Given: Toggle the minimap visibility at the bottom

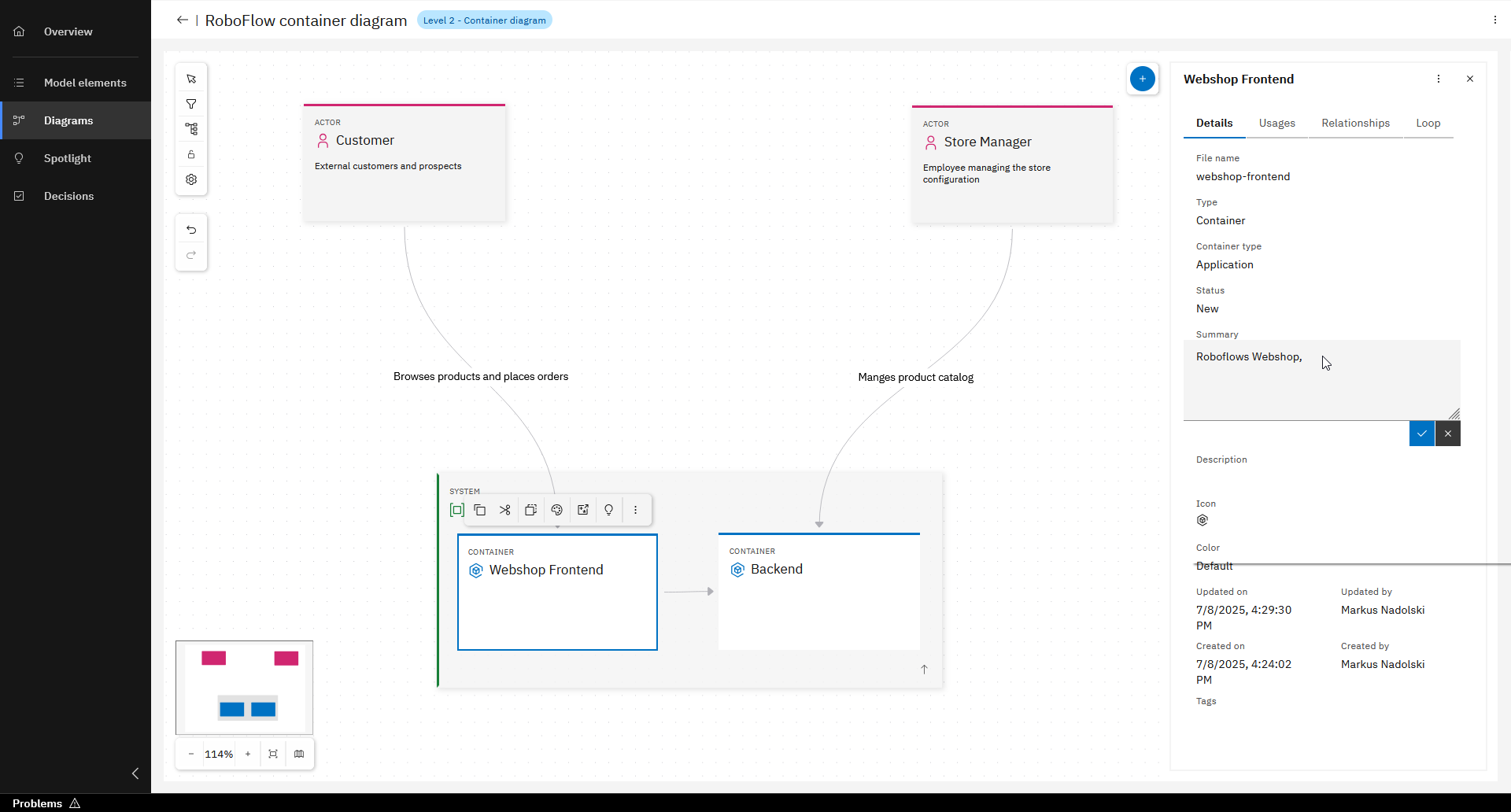Looking at the screenshot, I should click(299, 754).
